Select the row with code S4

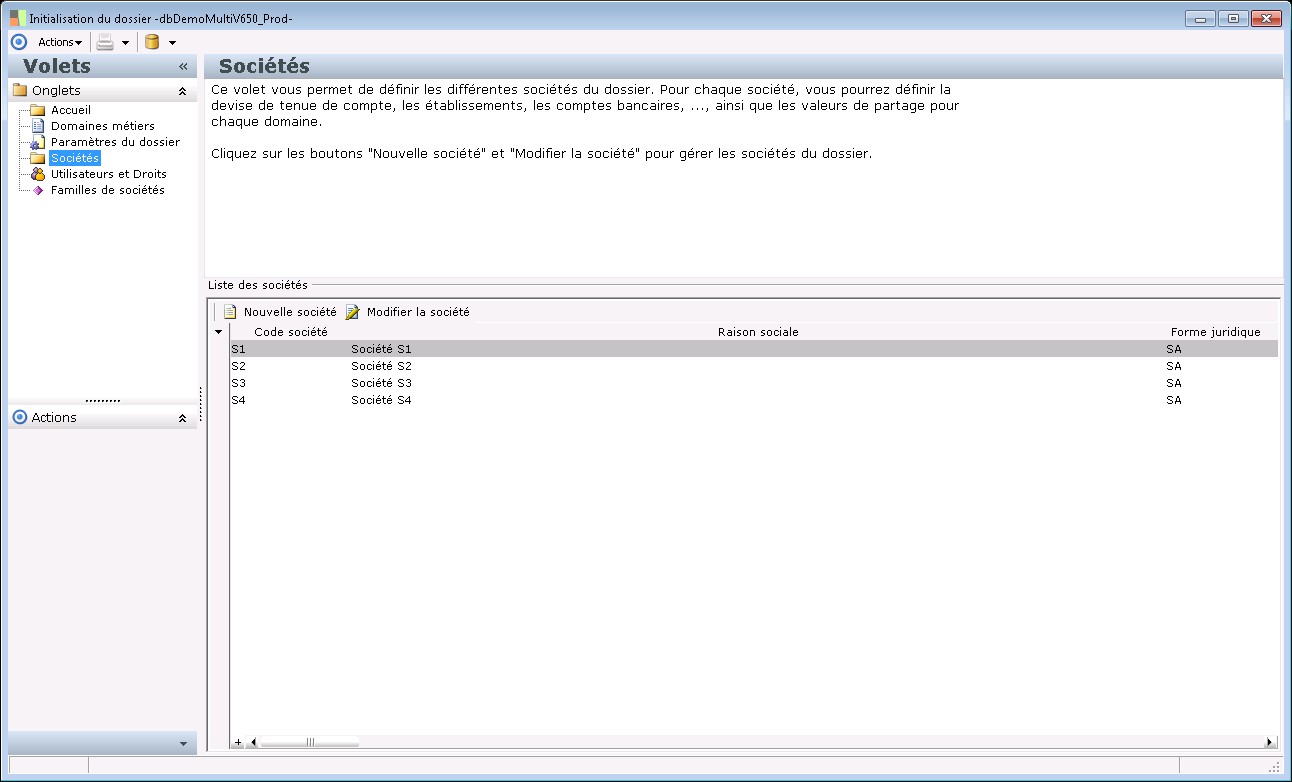pos(754,400)
